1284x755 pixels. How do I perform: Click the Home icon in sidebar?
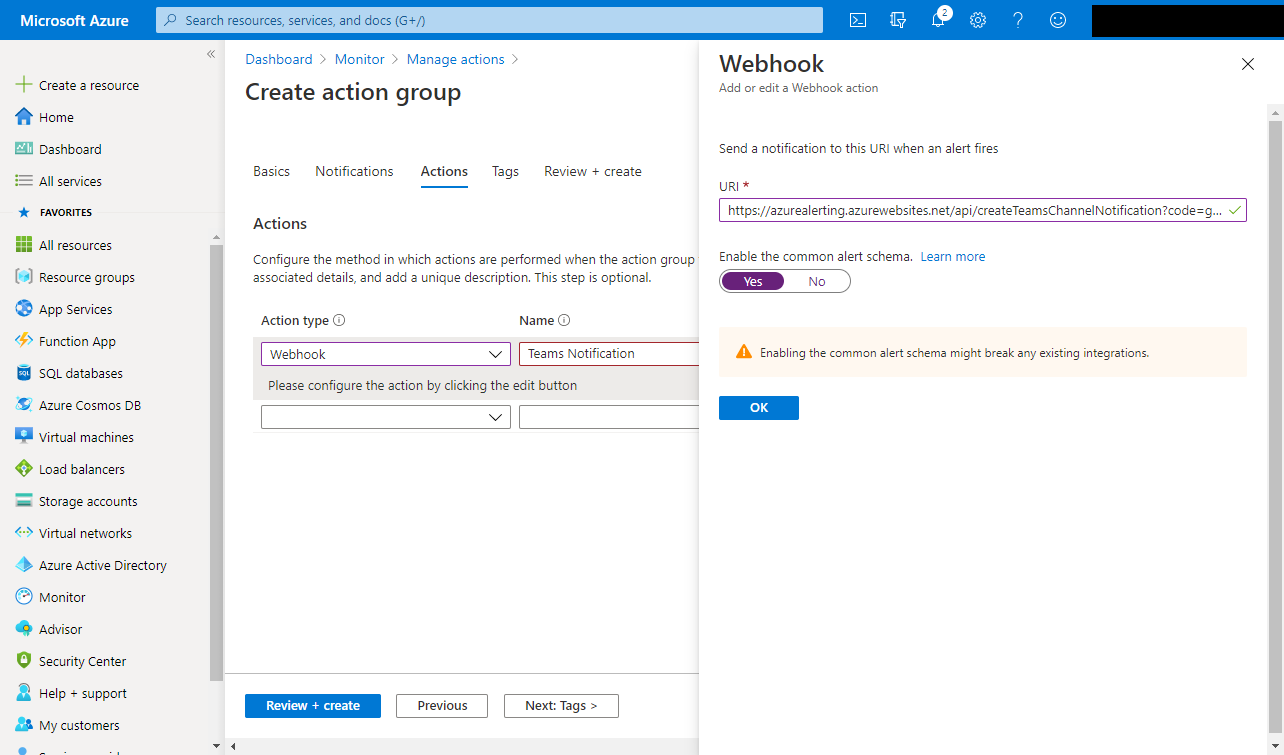pyautogui.click(x=24, y=117)
